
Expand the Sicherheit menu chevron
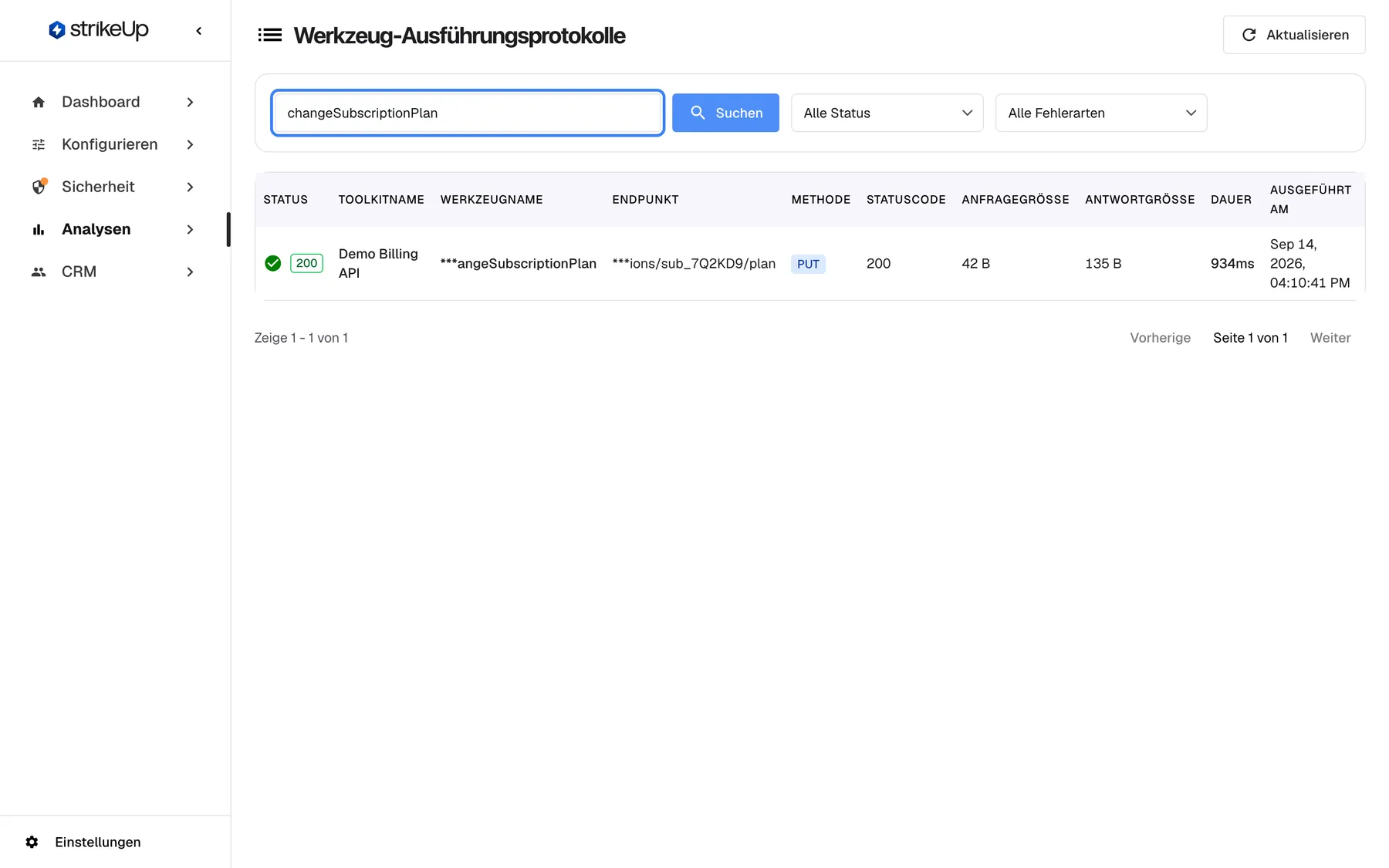click(x=190, y=187)
